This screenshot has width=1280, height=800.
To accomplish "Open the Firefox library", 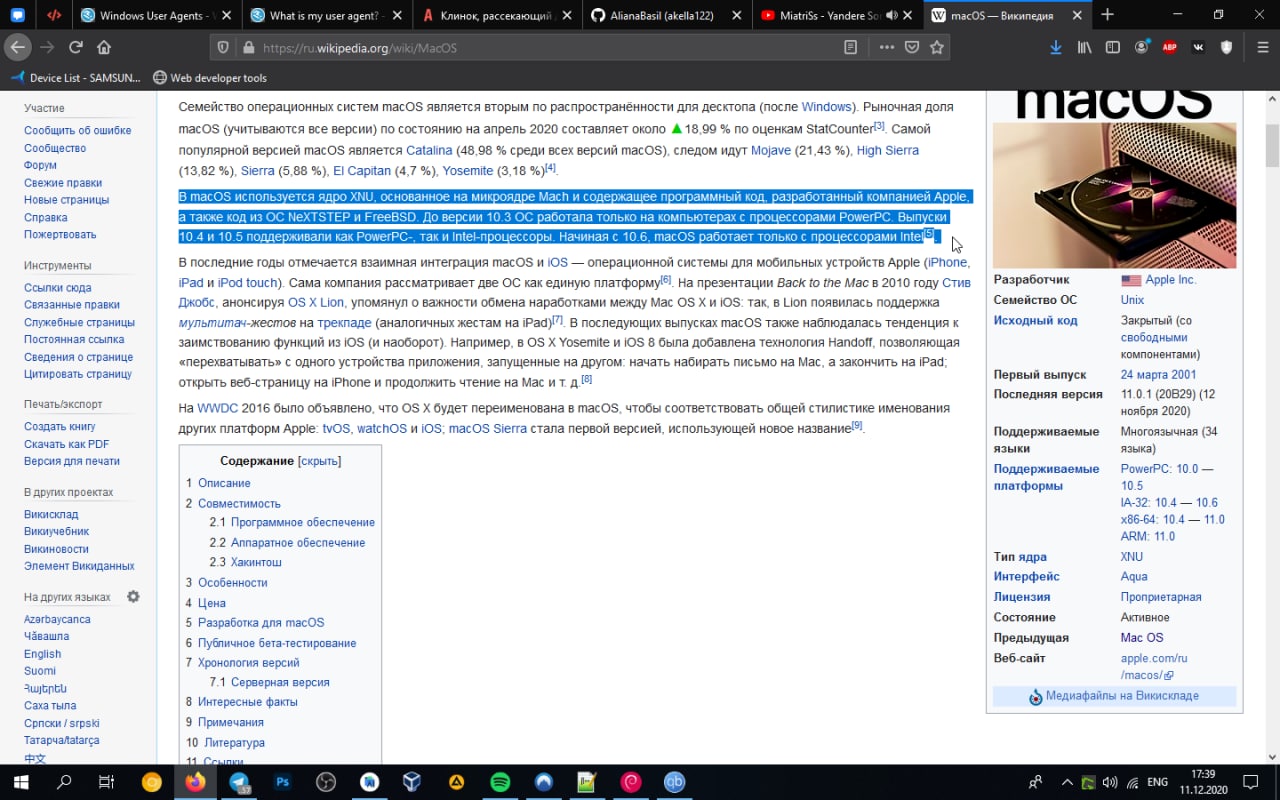I will (x=1084, y=47).
